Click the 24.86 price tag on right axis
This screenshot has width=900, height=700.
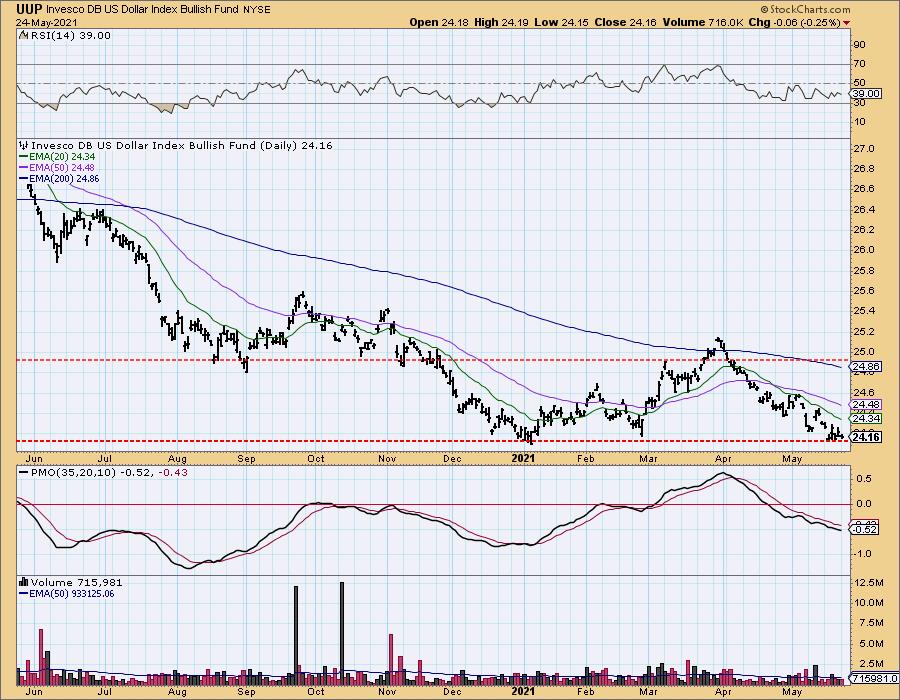coord(866,367)
